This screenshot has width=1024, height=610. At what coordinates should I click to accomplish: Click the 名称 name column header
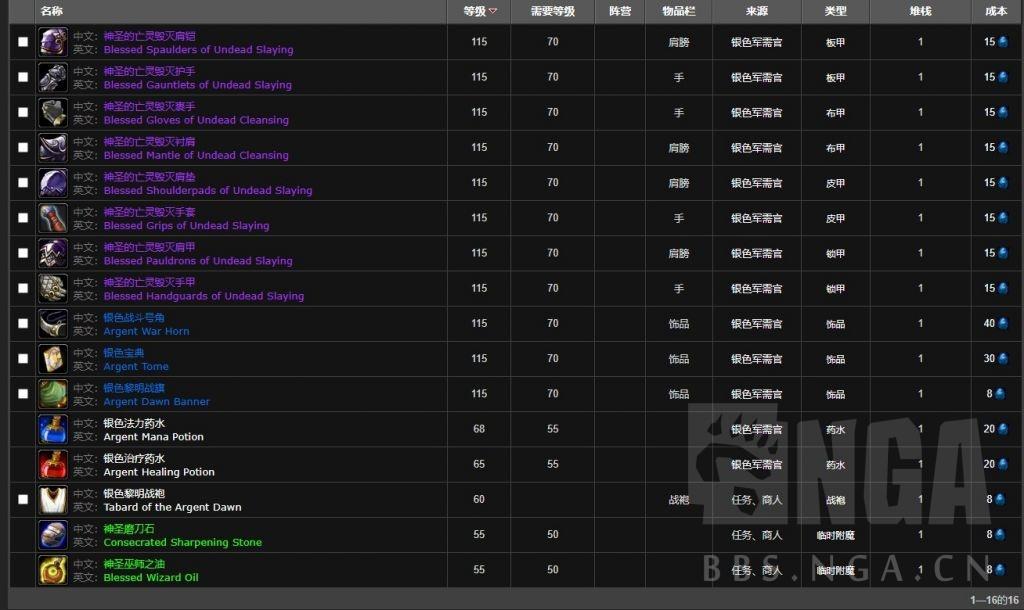click(x=52, y=11)
